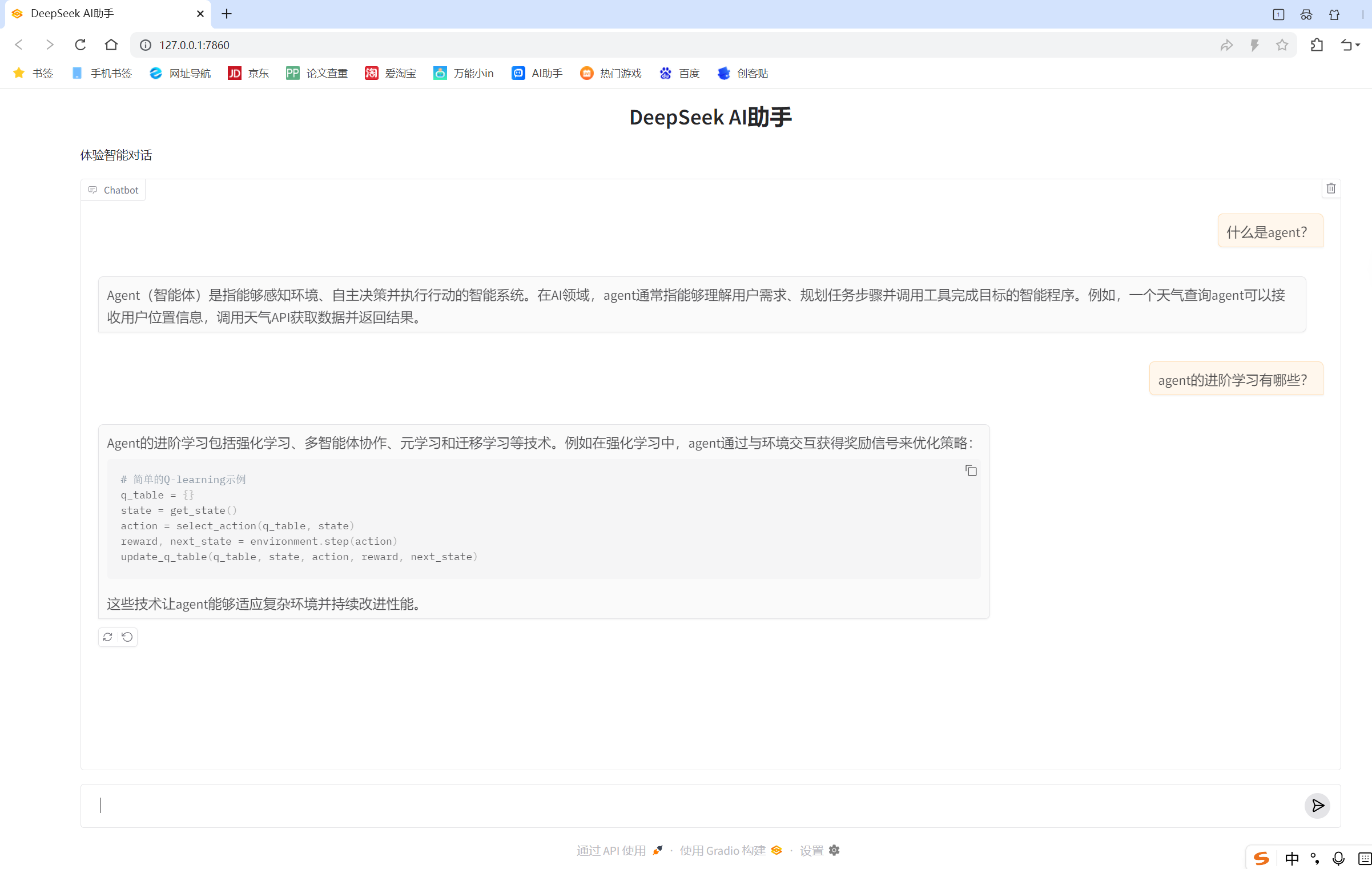Click the code line state = get_state()
Screen dimensions: 1372x869
coord(178,510)
